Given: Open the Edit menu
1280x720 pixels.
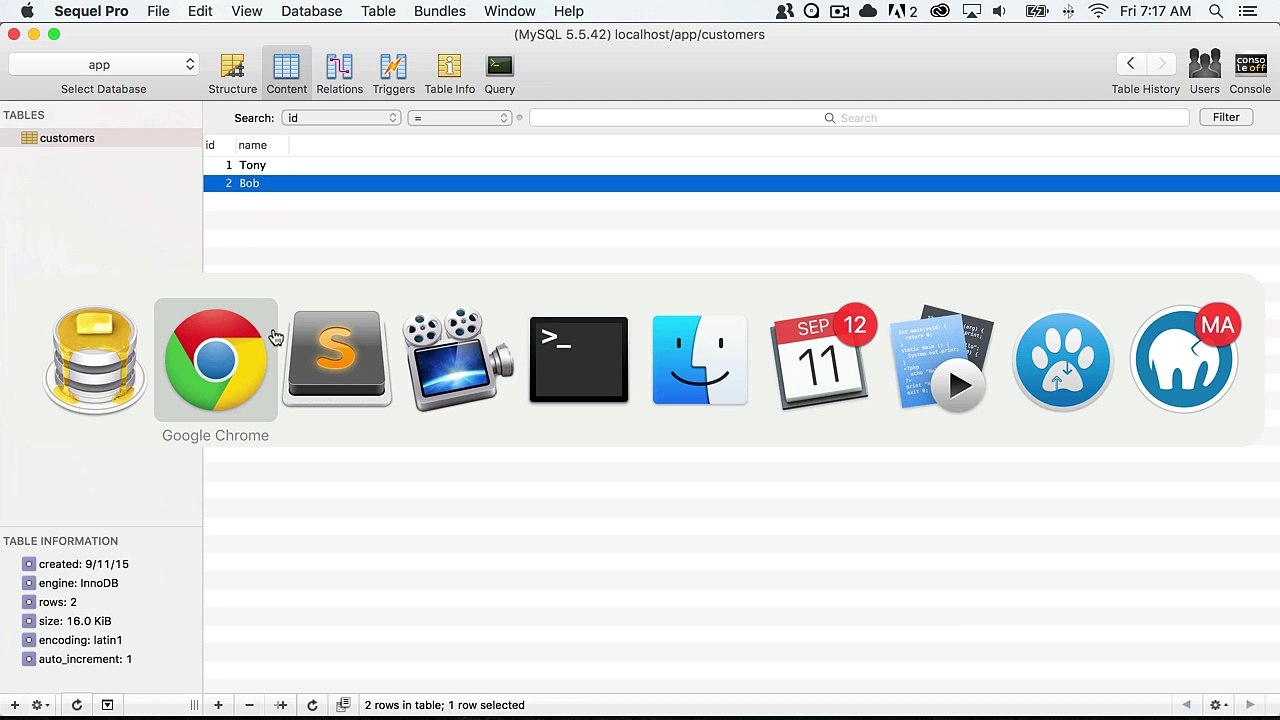Looking at the screenshot, I should click(200, 11).
